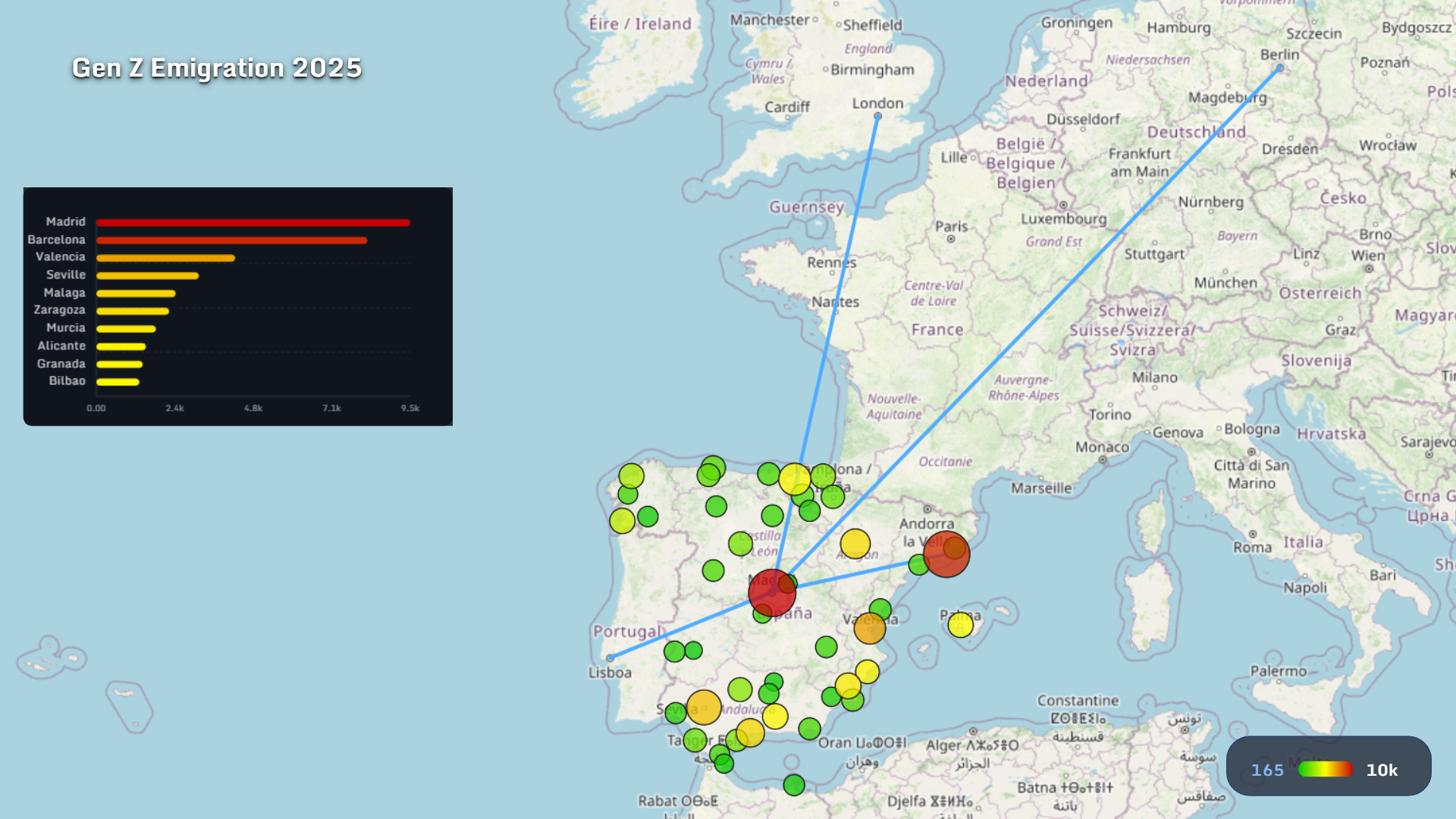Click the legend color gradient bar
Viewport: 1456px width, 819px height.
[x=1324, y=770]
